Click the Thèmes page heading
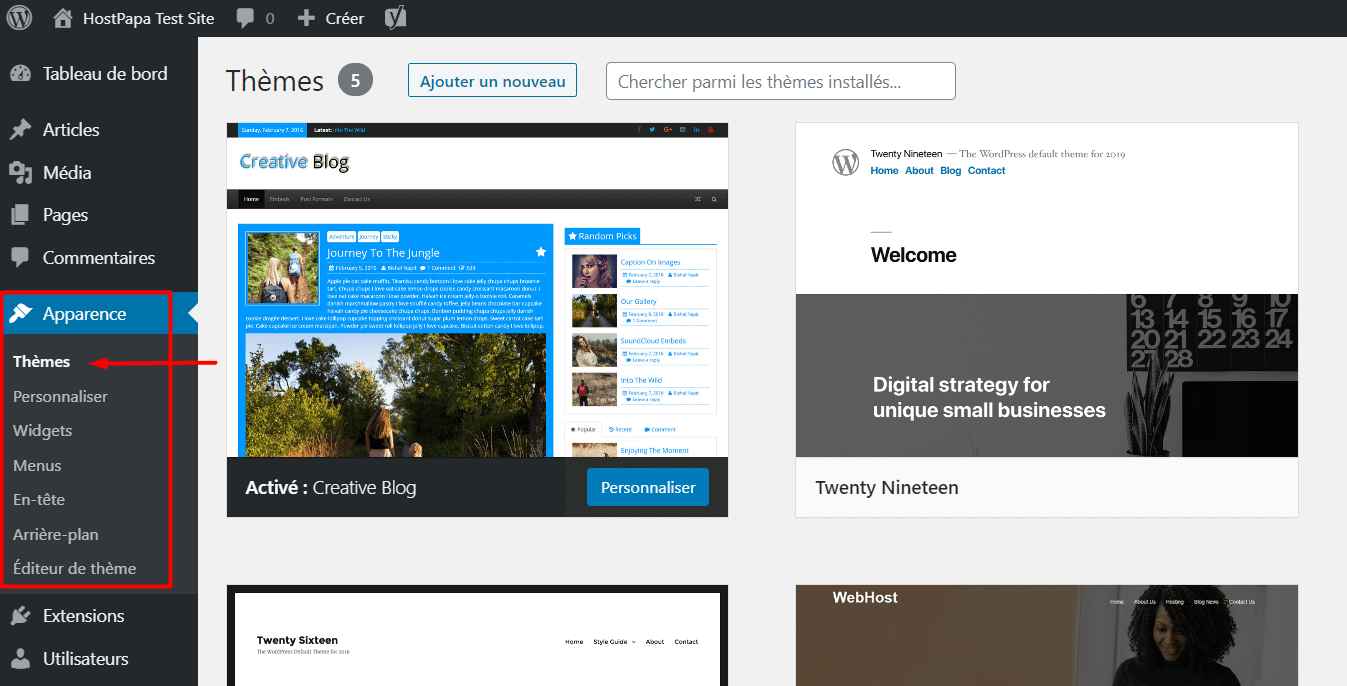The height and width of the screenshot is (686, 1347). click(275, 81)
